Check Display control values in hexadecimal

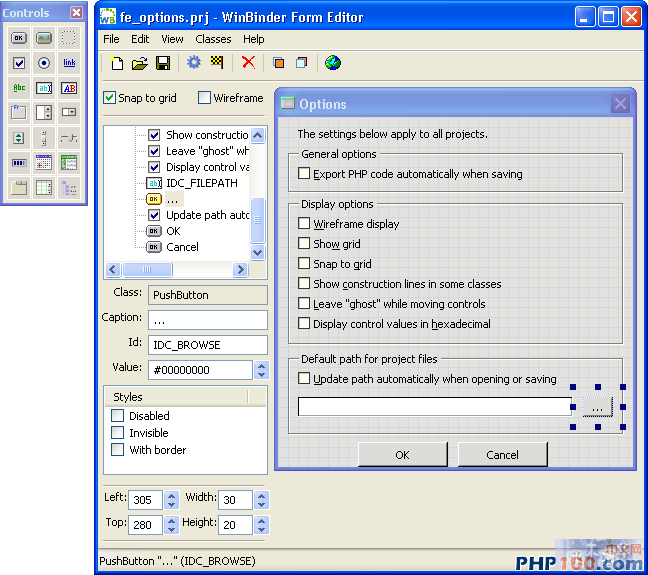pyautogui.click(x=304, y=323)
